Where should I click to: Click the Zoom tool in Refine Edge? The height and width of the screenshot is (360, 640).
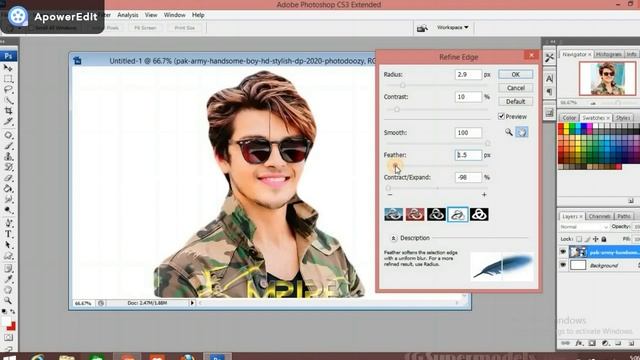click(x=509, y=132)
